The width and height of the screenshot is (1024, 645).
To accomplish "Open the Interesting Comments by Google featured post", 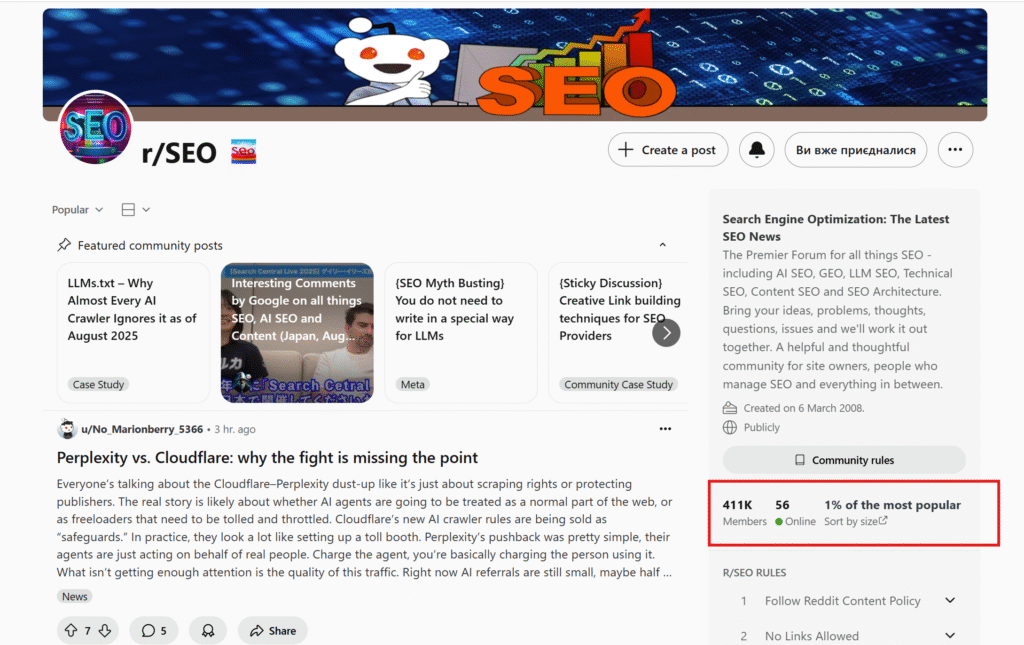I will coord(297,332).
